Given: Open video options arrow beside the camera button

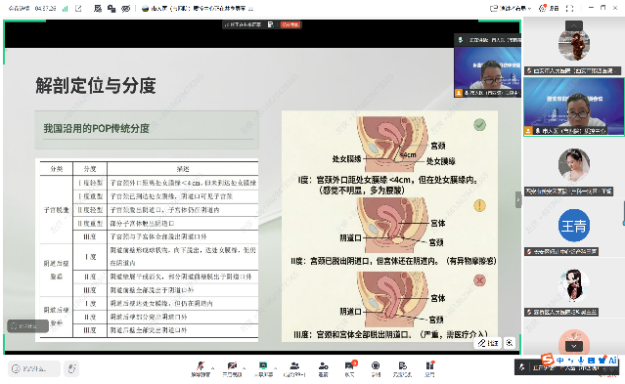Looking at the screenshot, I should coord(244,368).
